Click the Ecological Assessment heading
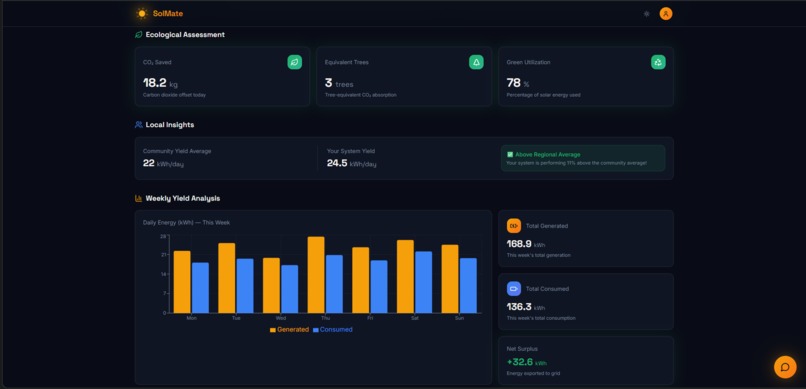 185,35
